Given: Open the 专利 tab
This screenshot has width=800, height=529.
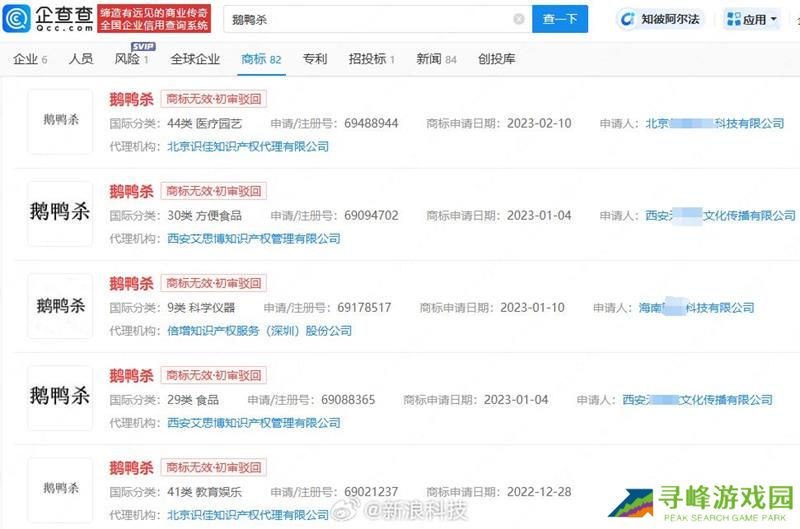Looking at the screenshot, I should 314,59.
